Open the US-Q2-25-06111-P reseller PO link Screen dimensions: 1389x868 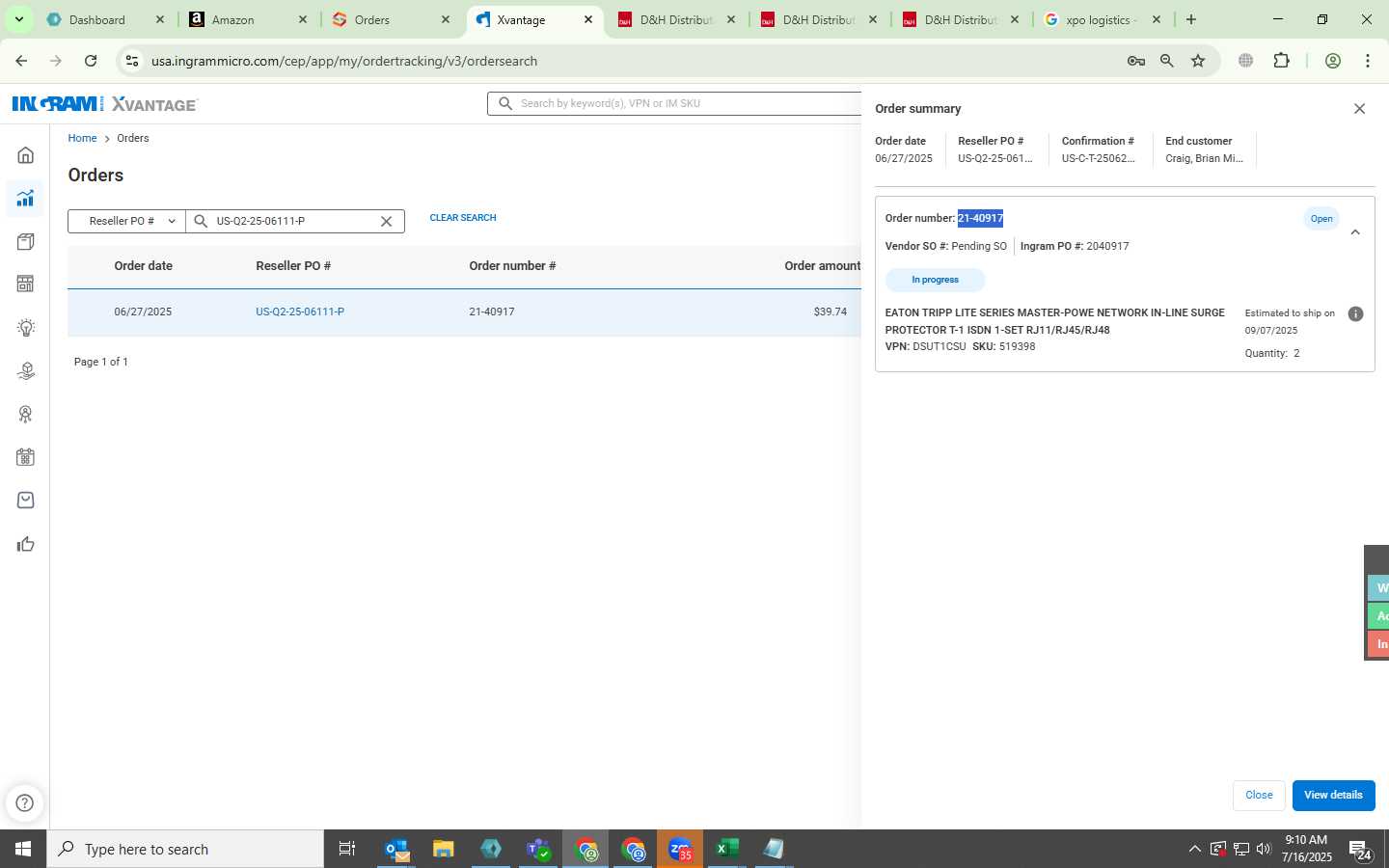point(300,312)
